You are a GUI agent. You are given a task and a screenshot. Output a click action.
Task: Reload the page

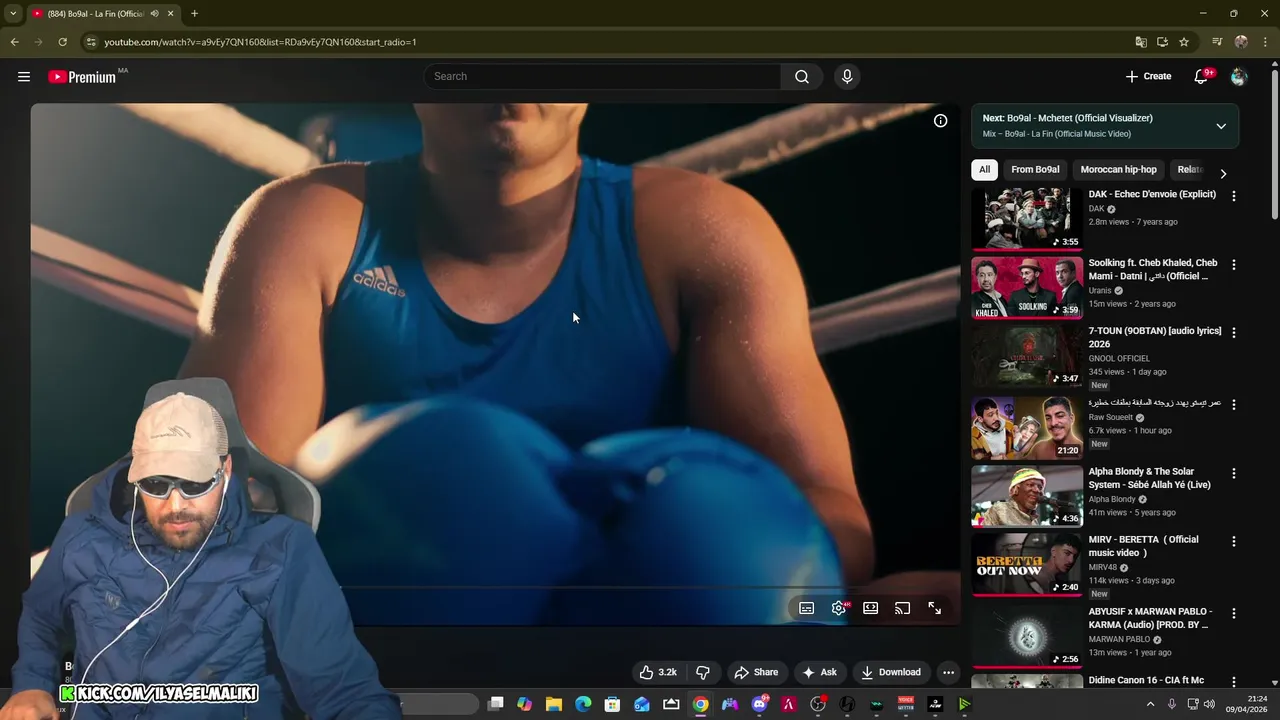coord(62,42)
